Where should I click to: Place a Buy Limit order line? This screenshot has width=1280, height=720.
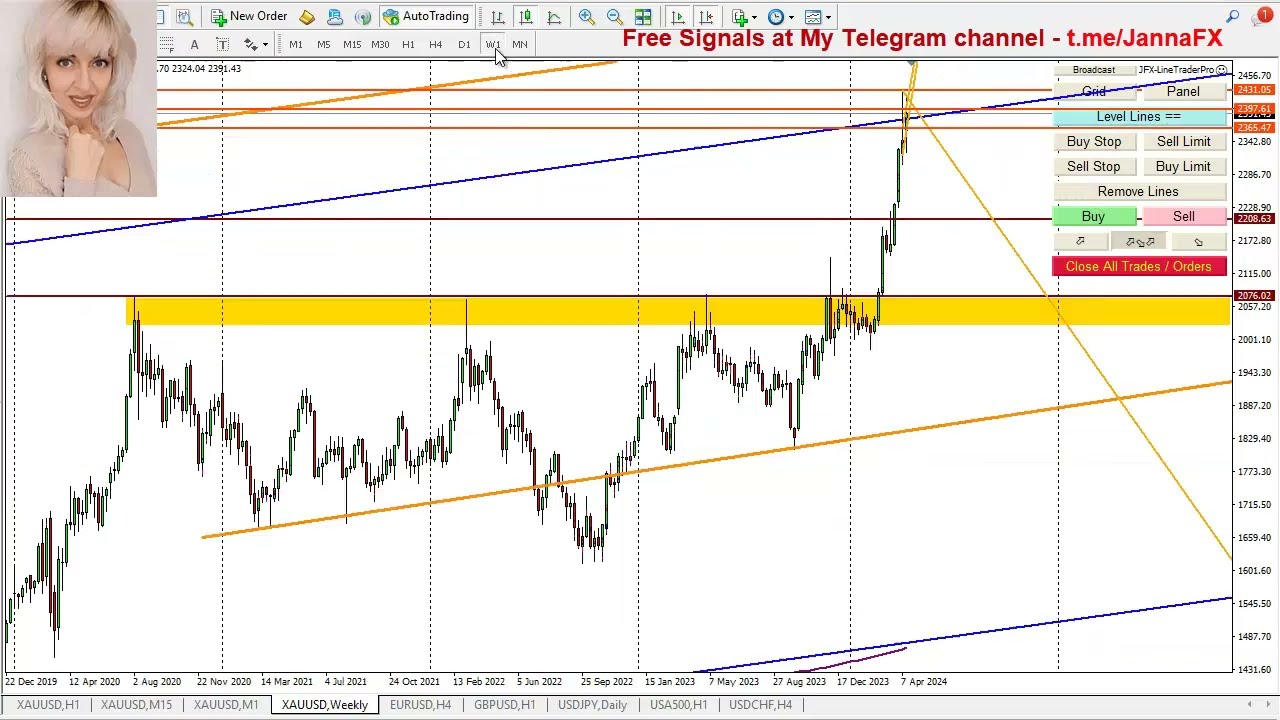coord(1183,166)
